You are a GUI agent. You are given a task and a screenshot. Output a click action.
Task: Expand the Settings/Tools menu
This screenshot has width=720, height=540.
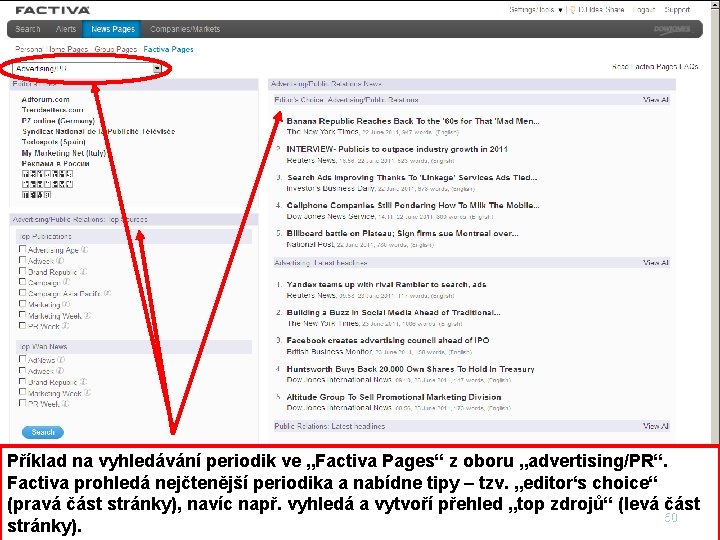coord(535,10)
